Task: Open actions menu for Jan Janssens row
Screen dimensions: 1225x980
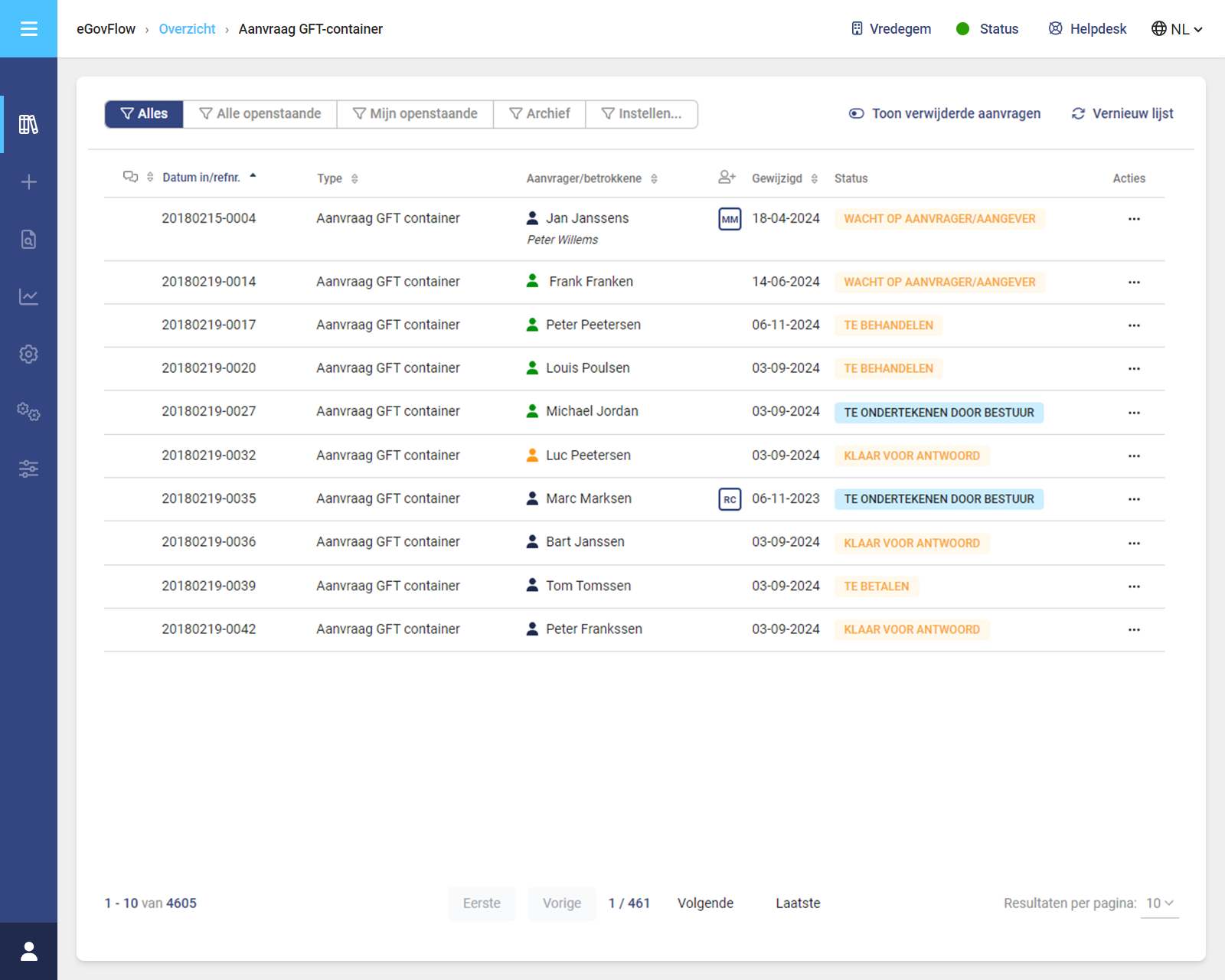Action: 1134,219
